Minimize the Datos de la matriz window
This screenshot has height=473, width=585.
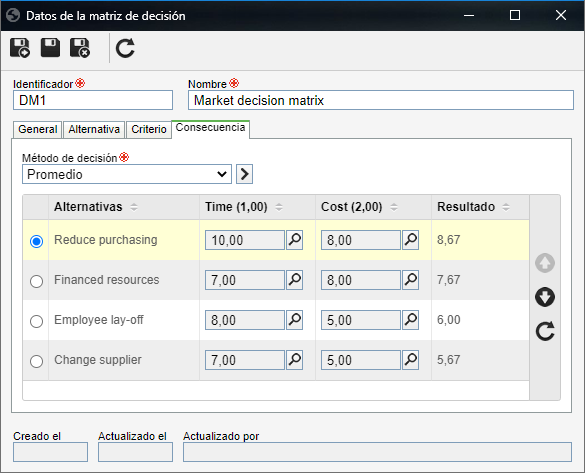click(x=469, y=15)
